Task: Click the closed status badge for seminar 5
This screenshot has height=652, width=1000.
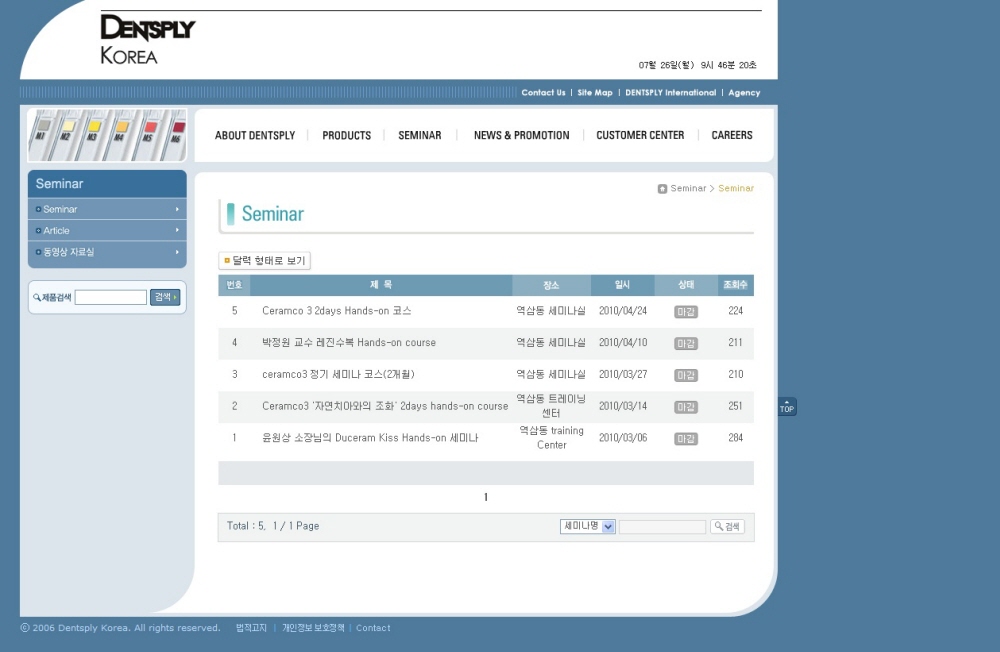Action: (x=686, y=311)
